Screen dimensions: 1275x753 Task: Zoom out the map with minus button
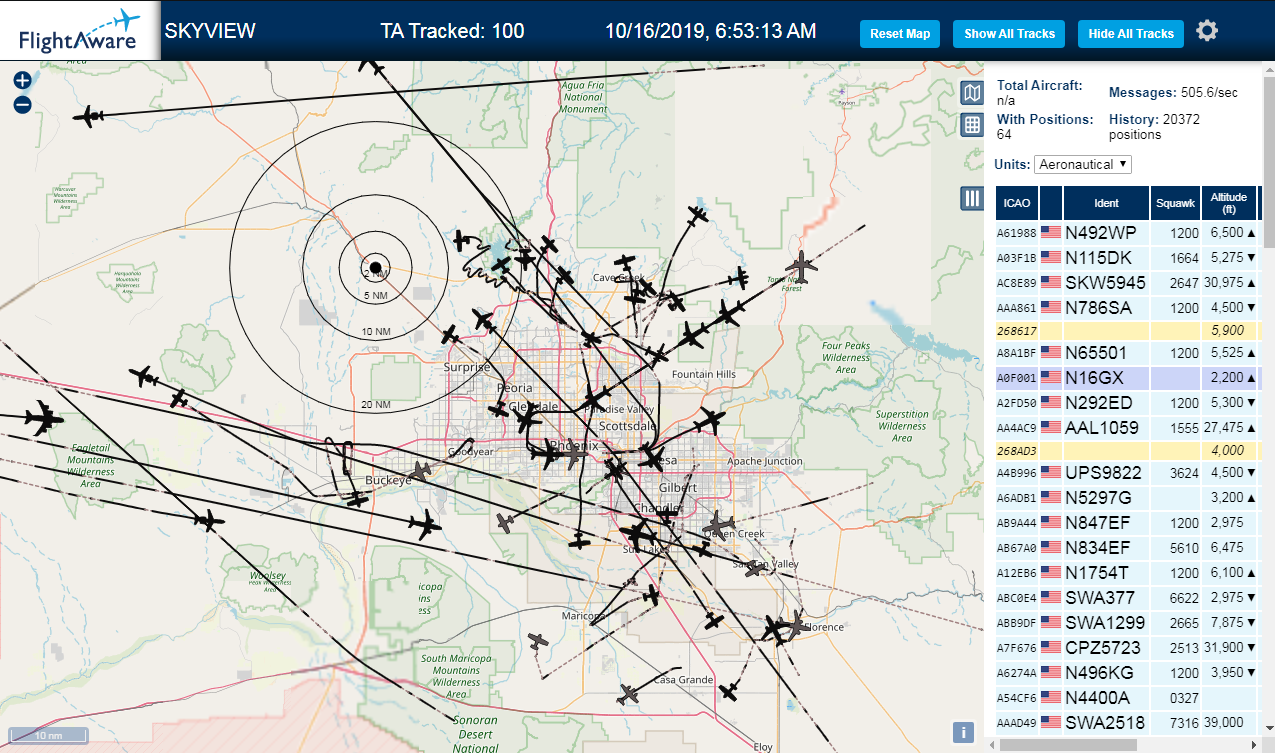pos(23,104)
